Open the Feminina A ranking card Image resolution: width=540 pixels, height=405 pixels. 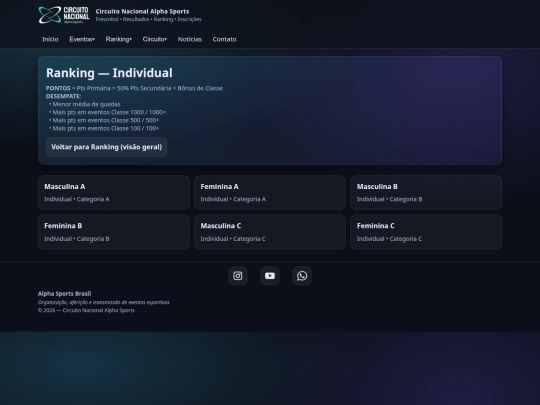270,193
